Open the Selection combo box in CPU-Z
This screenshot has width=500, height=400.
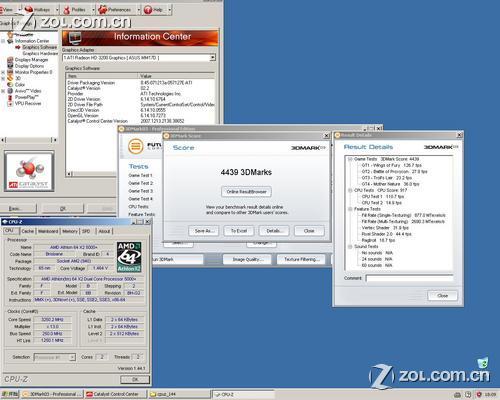(x=55, y=357)
